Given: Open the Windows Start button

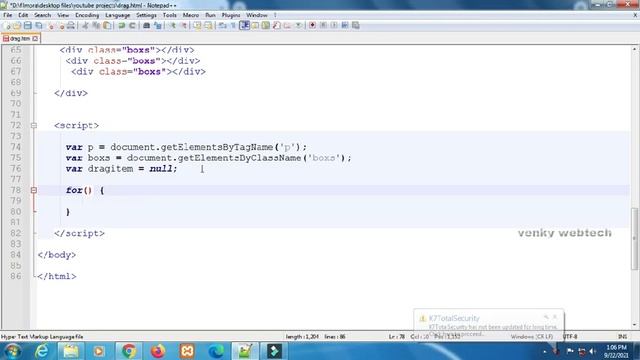Looking at the screenshot, I should click(13, 351).
